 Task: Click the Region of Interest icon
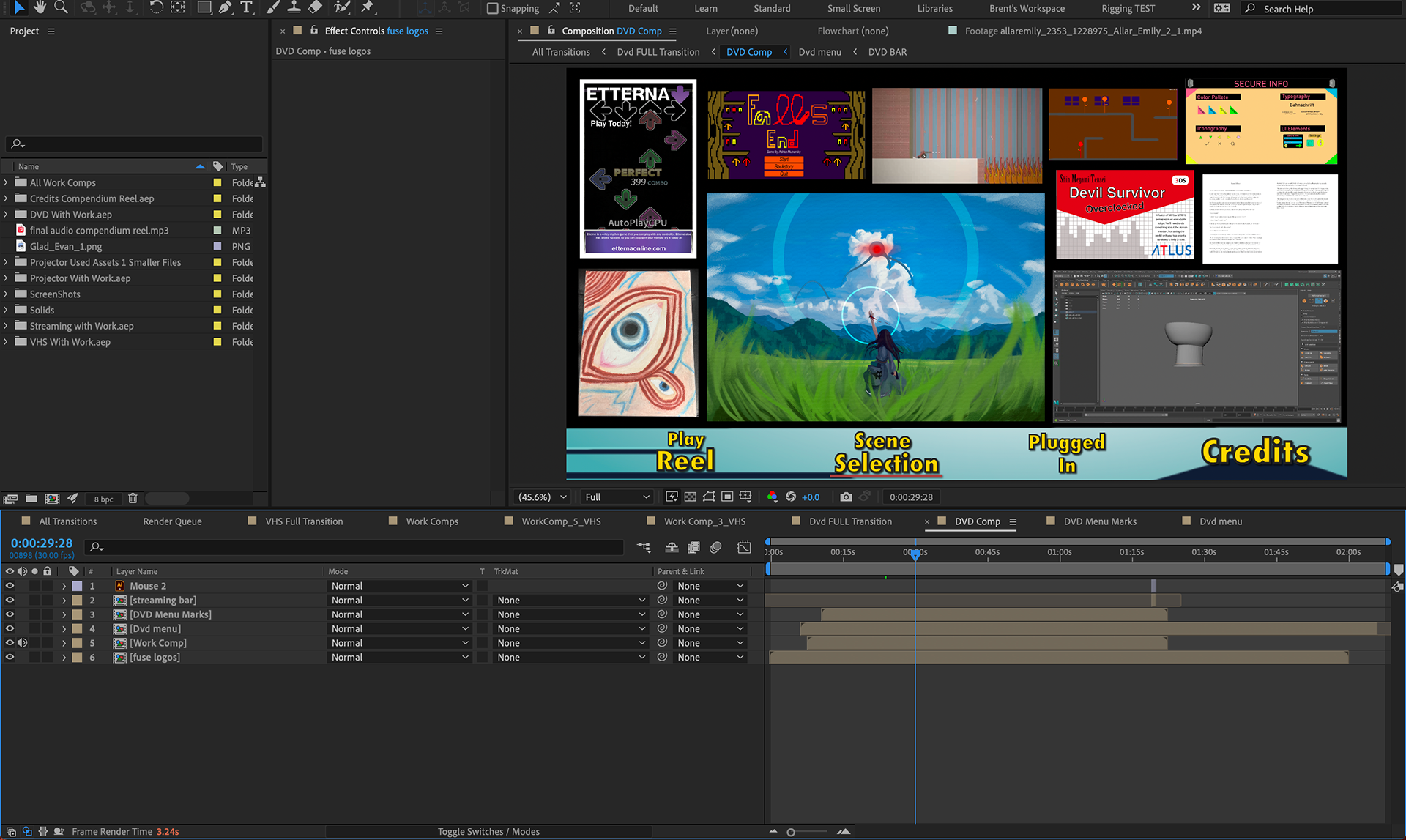tap(727, 497)
